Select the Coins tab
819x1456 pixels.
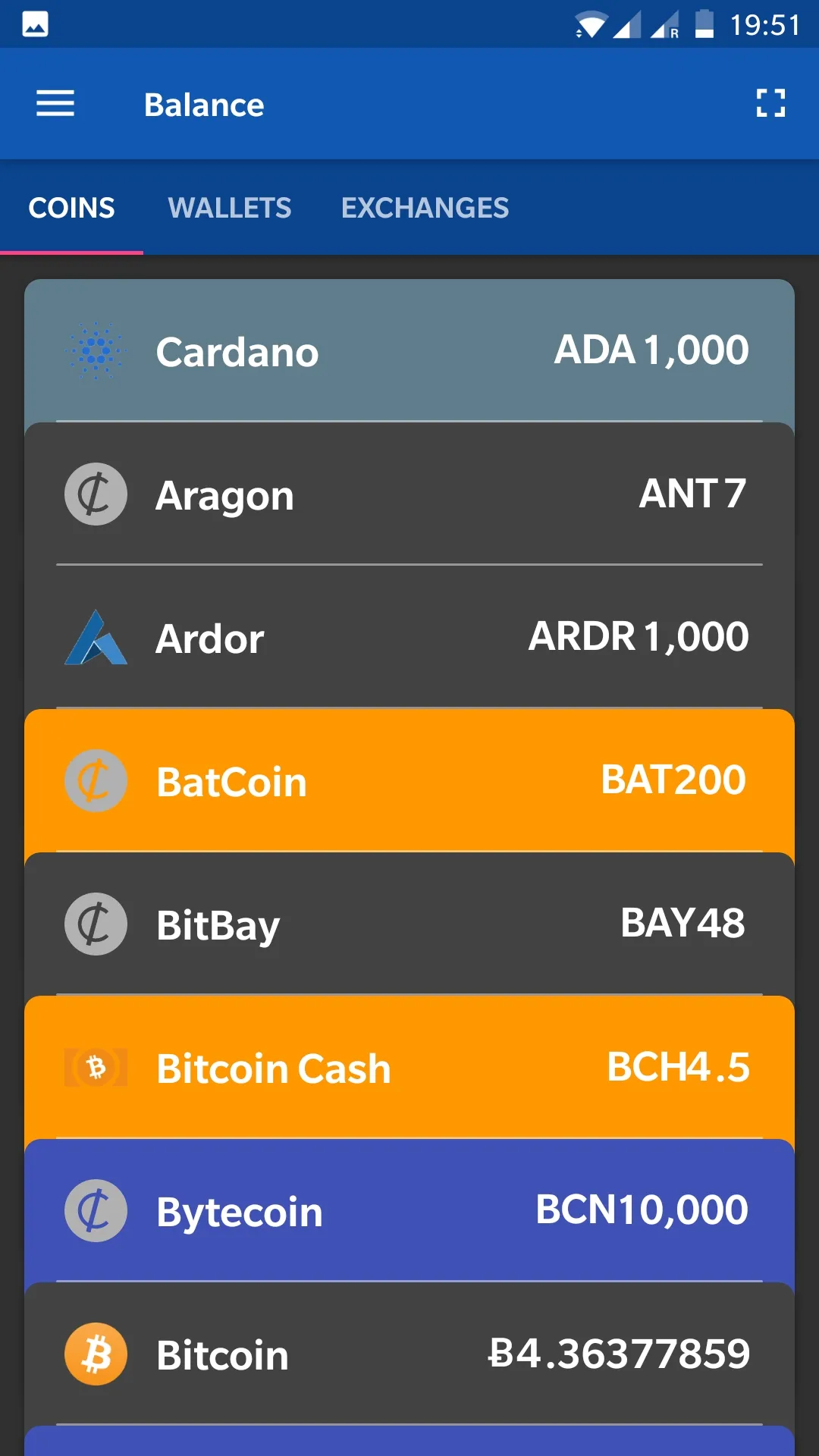tap(71, 208)
